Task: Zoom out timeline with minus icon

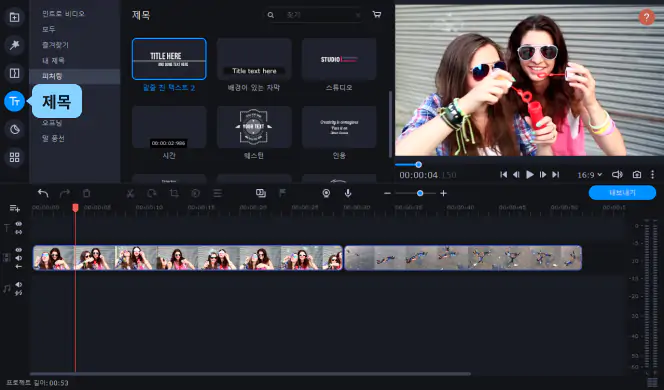Action: [x=387, y=194]
